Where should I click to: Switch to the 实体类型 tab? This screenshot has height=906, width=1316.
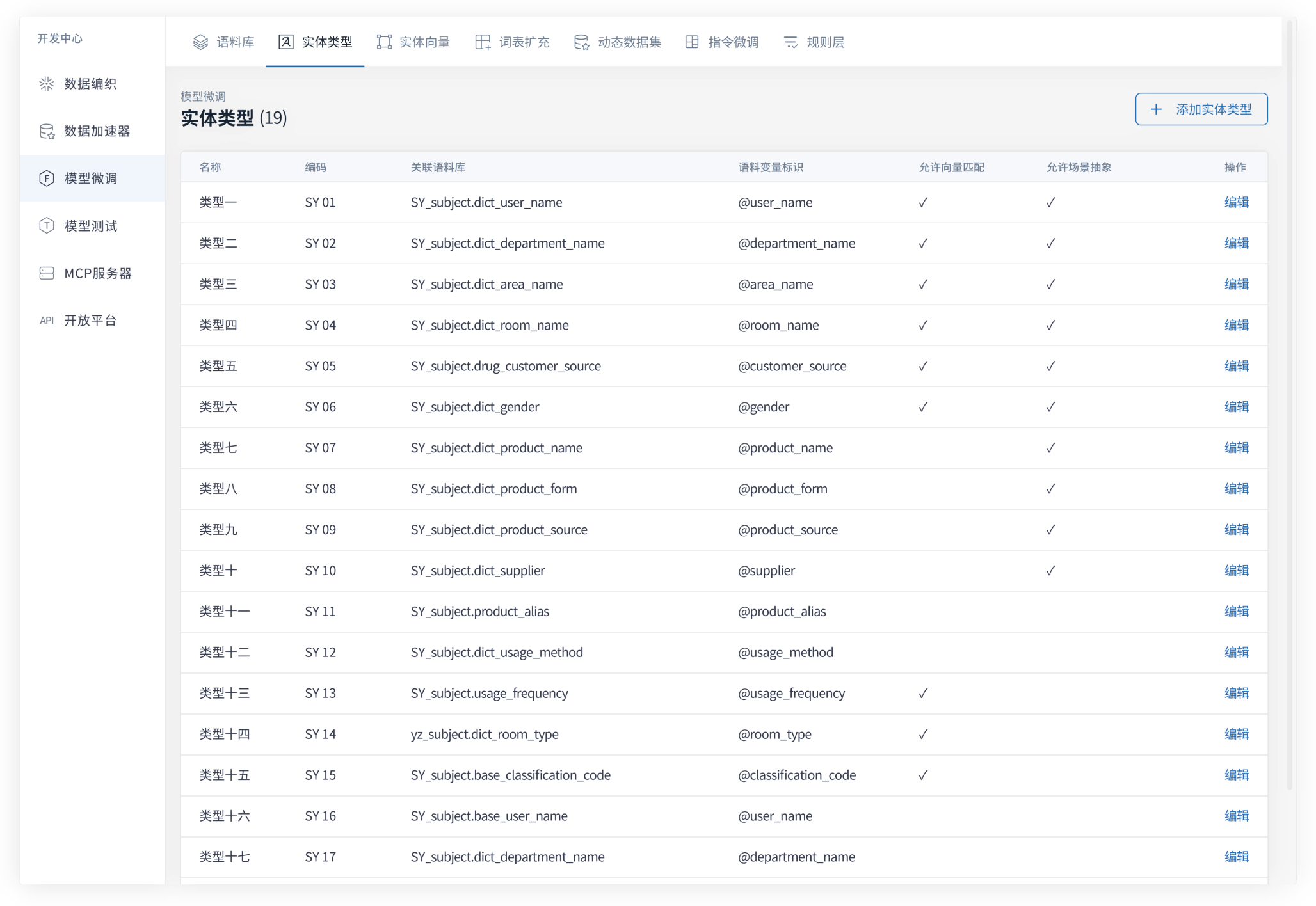point(316,42)
